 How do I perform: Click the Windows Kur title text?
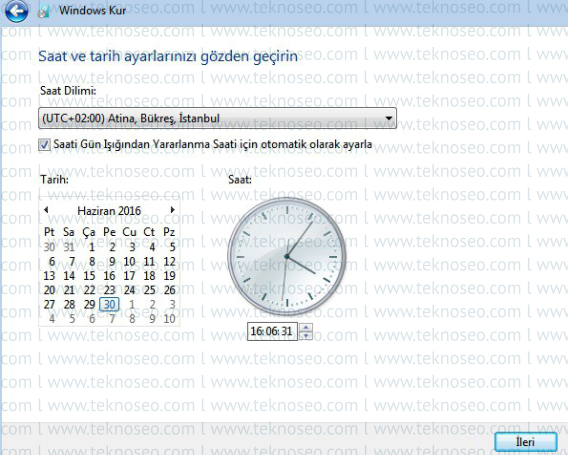click(92, 10)
